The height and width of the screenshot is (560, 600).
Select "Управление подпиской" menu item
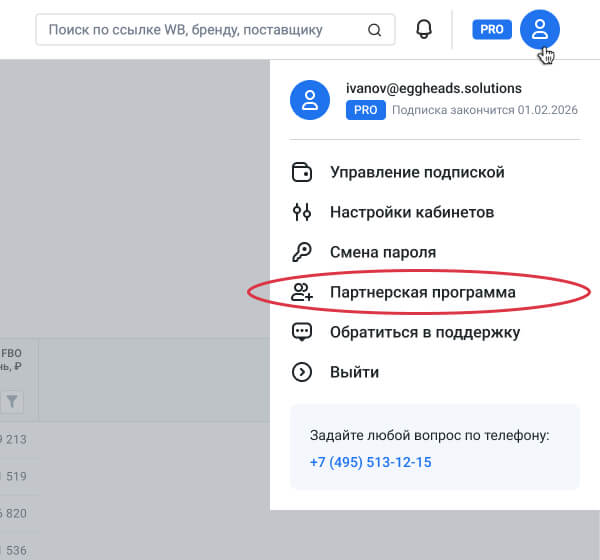(417, 172)
